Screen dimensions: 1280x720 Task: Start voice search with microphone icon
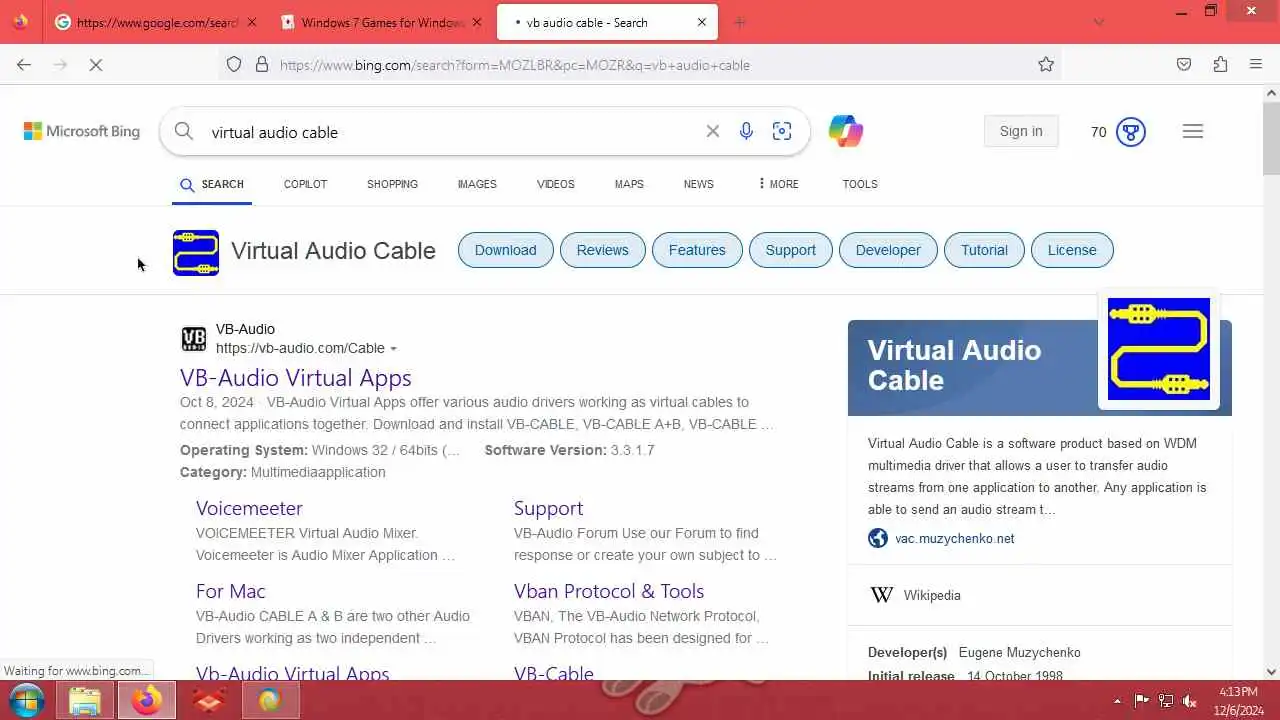(x=746, y=131)
